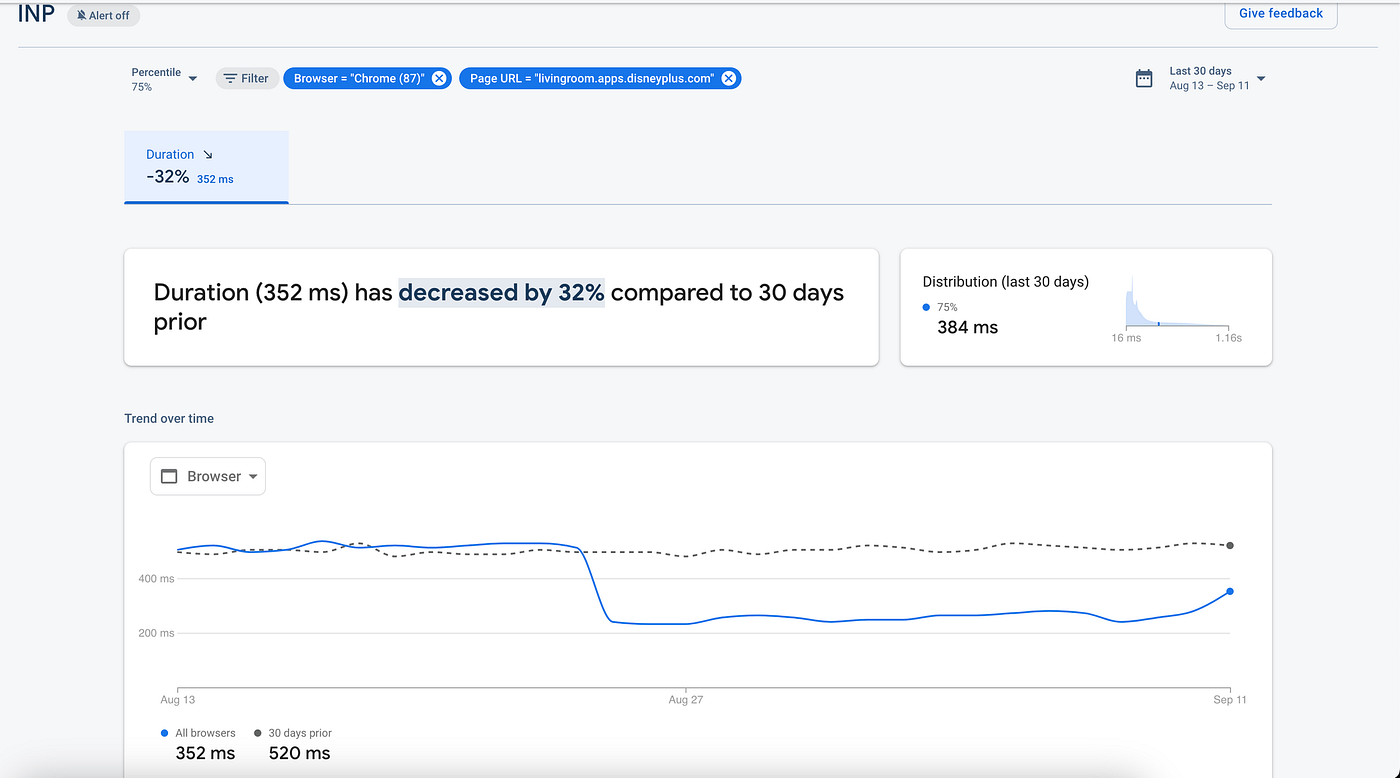
Task: Open the Browser dropdown in trend chart
Action: (208, 477)
